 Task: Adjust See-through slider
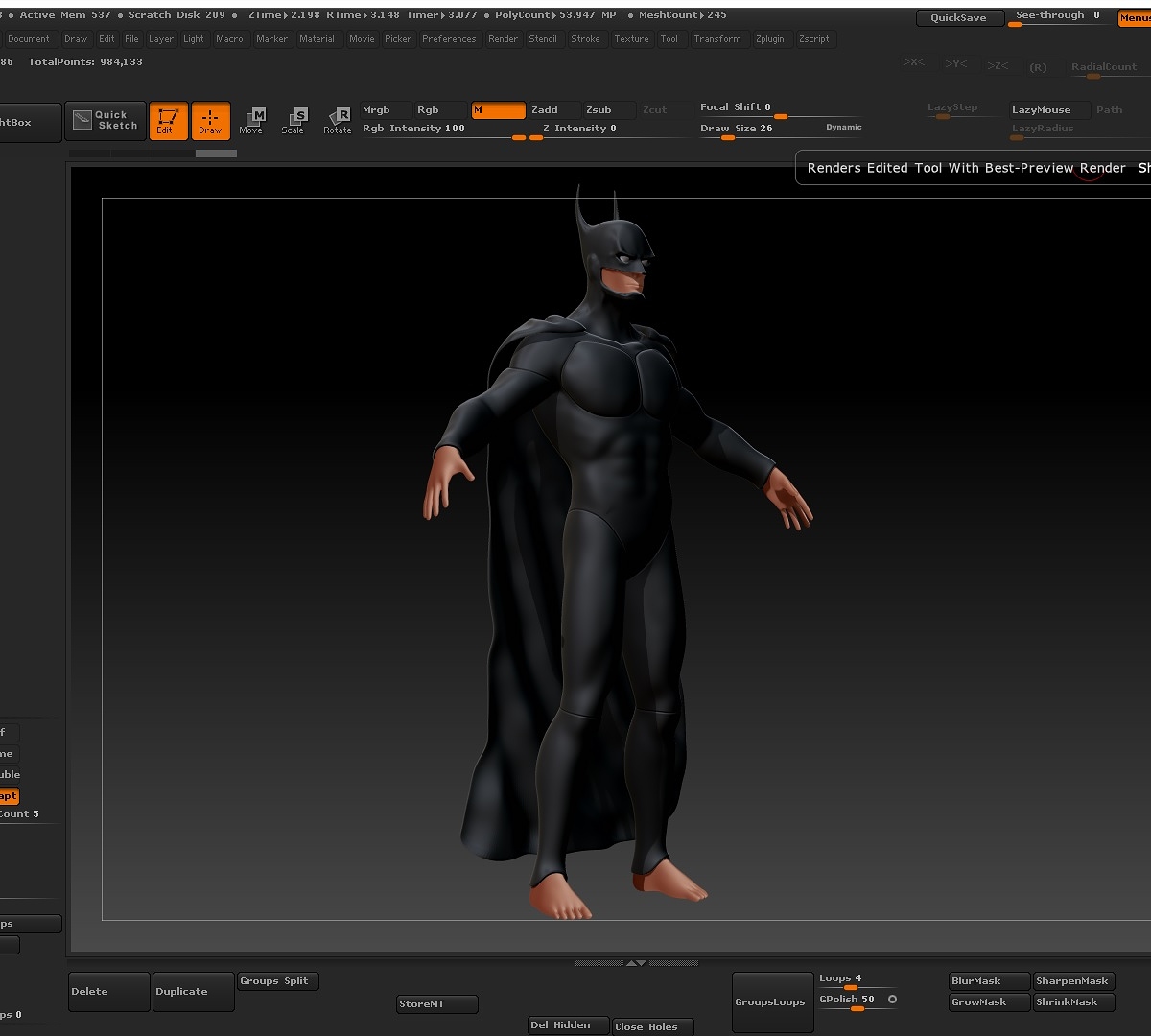click(x=1060, y=17)
